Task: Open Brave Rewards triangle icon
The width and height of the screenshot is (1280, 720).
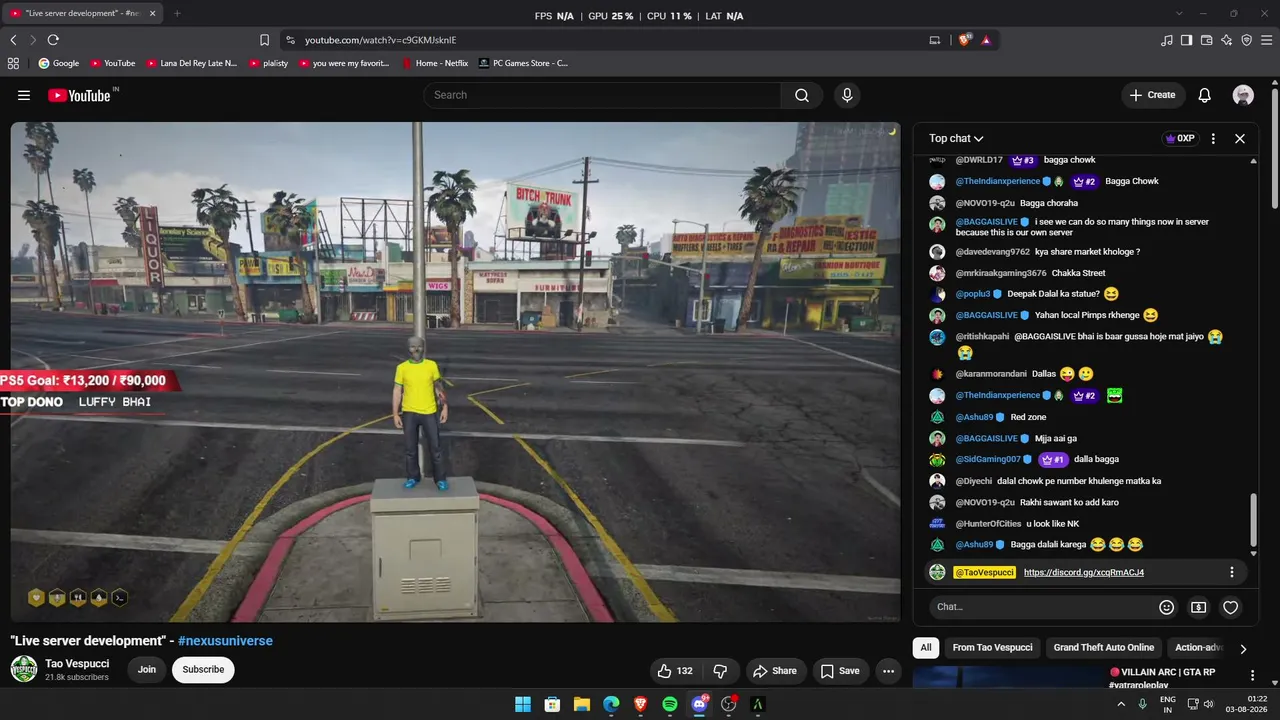Action: tap(986, 40)
